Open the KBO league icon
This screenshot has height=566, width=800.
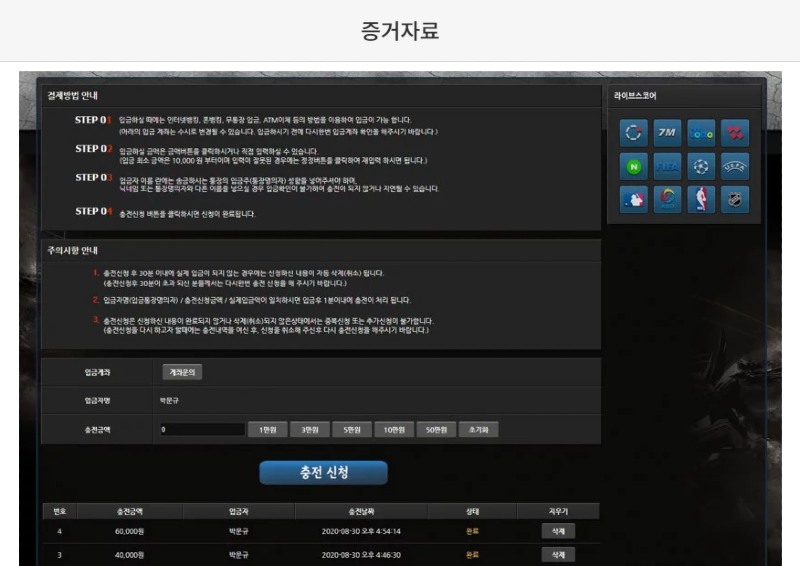[667, 199]
